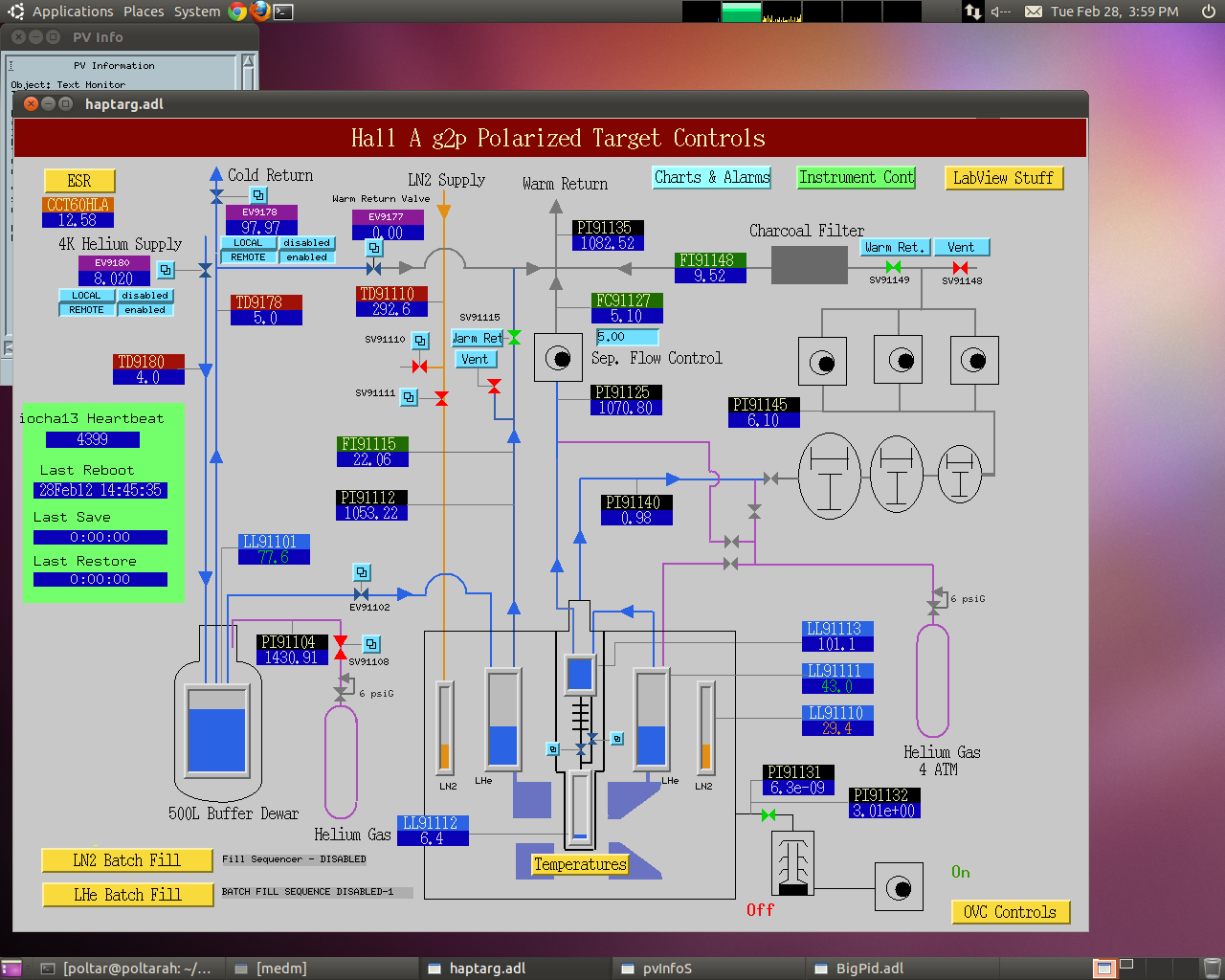Launch Chrome from the top panel
1225x980 pixels.
238,11
